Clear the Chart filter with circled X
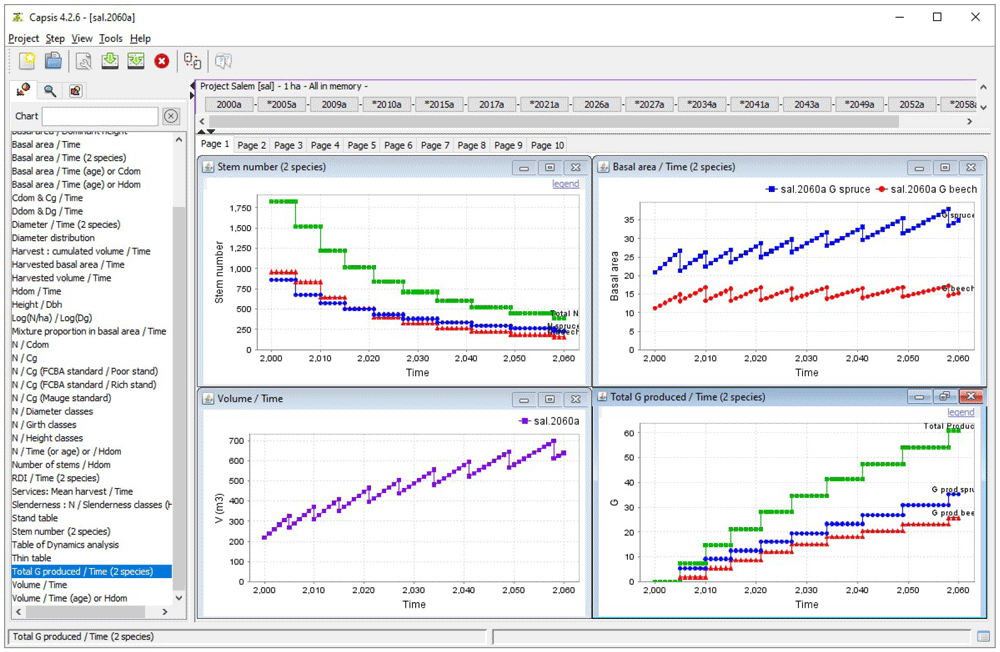Screen dimensions: 1000x652 coord(170,116)
